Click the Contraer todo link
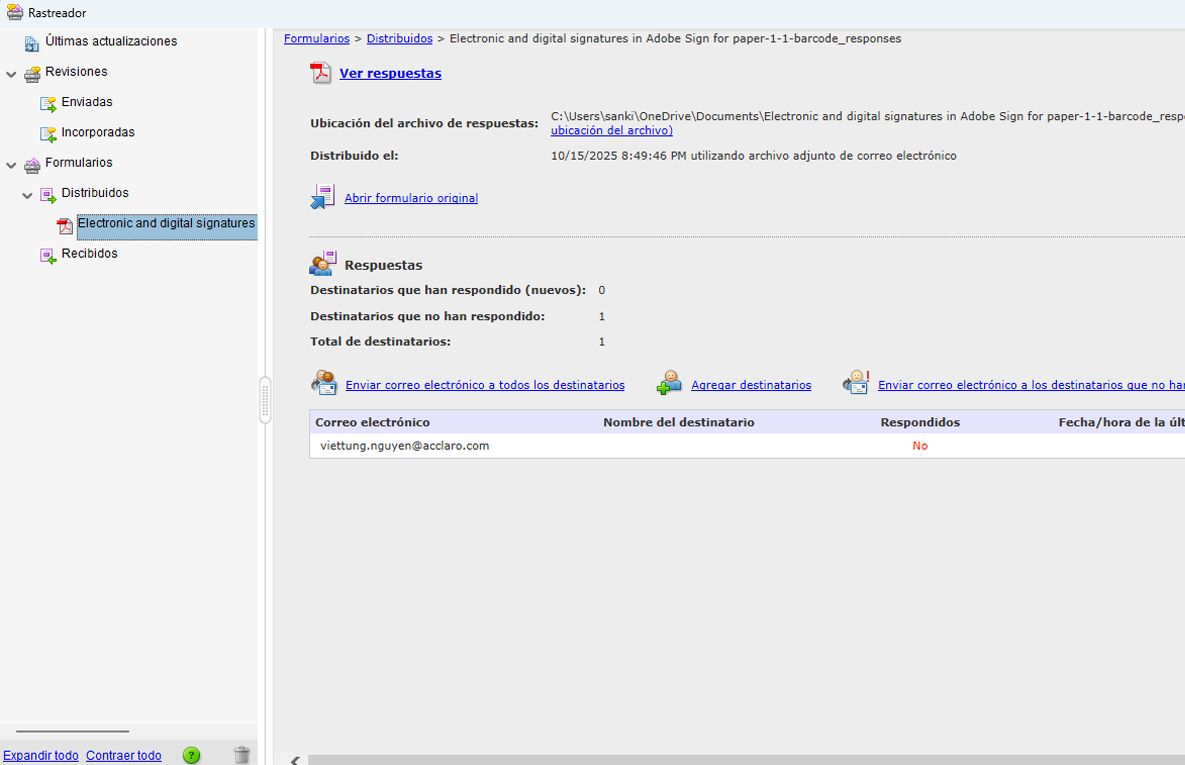 point(123,755)
